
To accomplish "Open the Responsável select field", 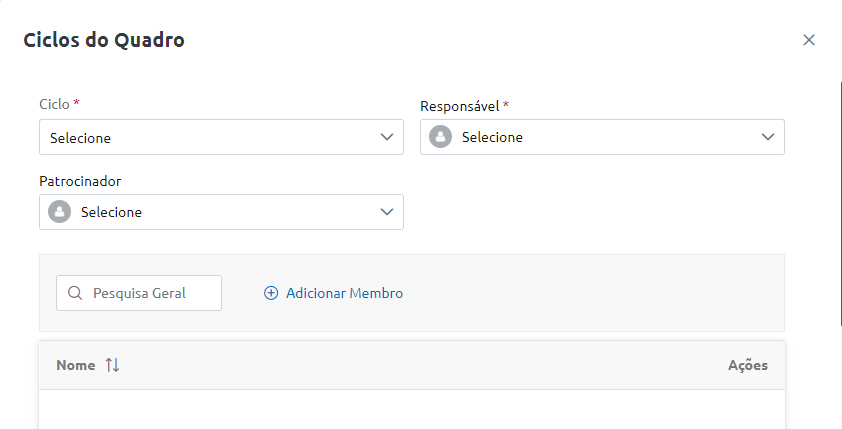I will pos(600,138).
